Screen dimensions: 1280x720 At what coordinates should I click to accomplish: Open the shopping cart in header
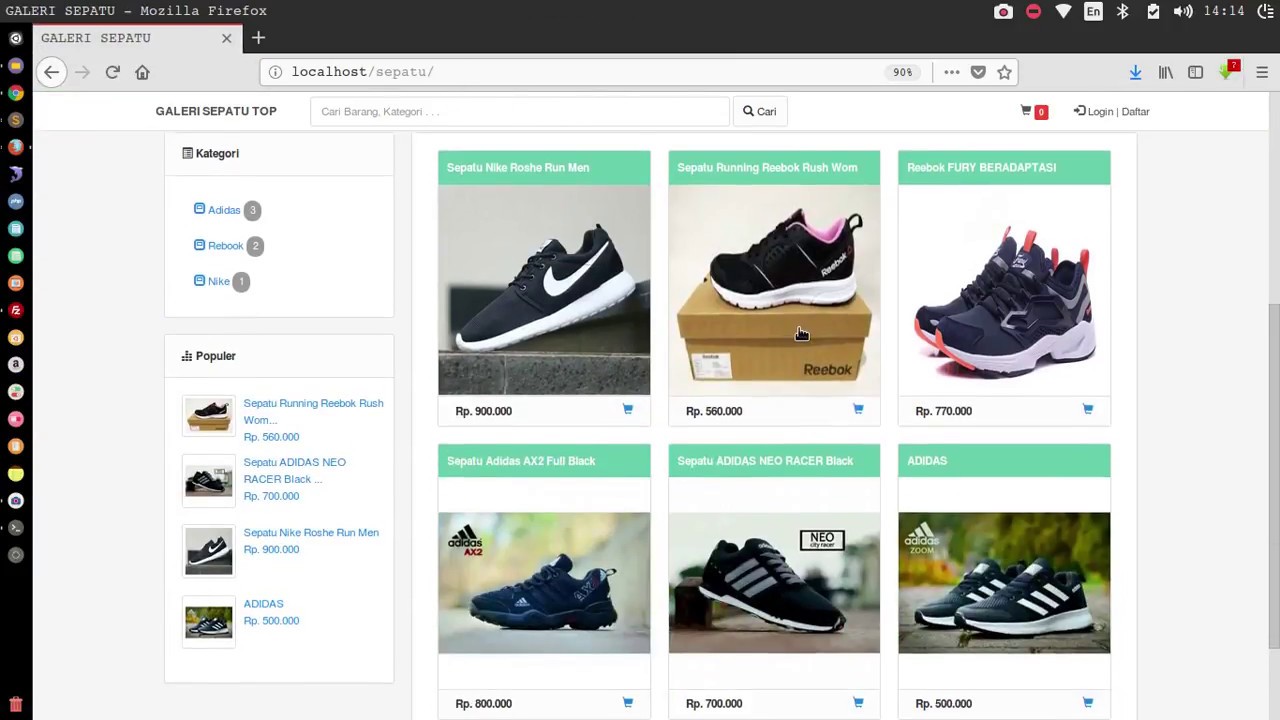point(1033,111)
